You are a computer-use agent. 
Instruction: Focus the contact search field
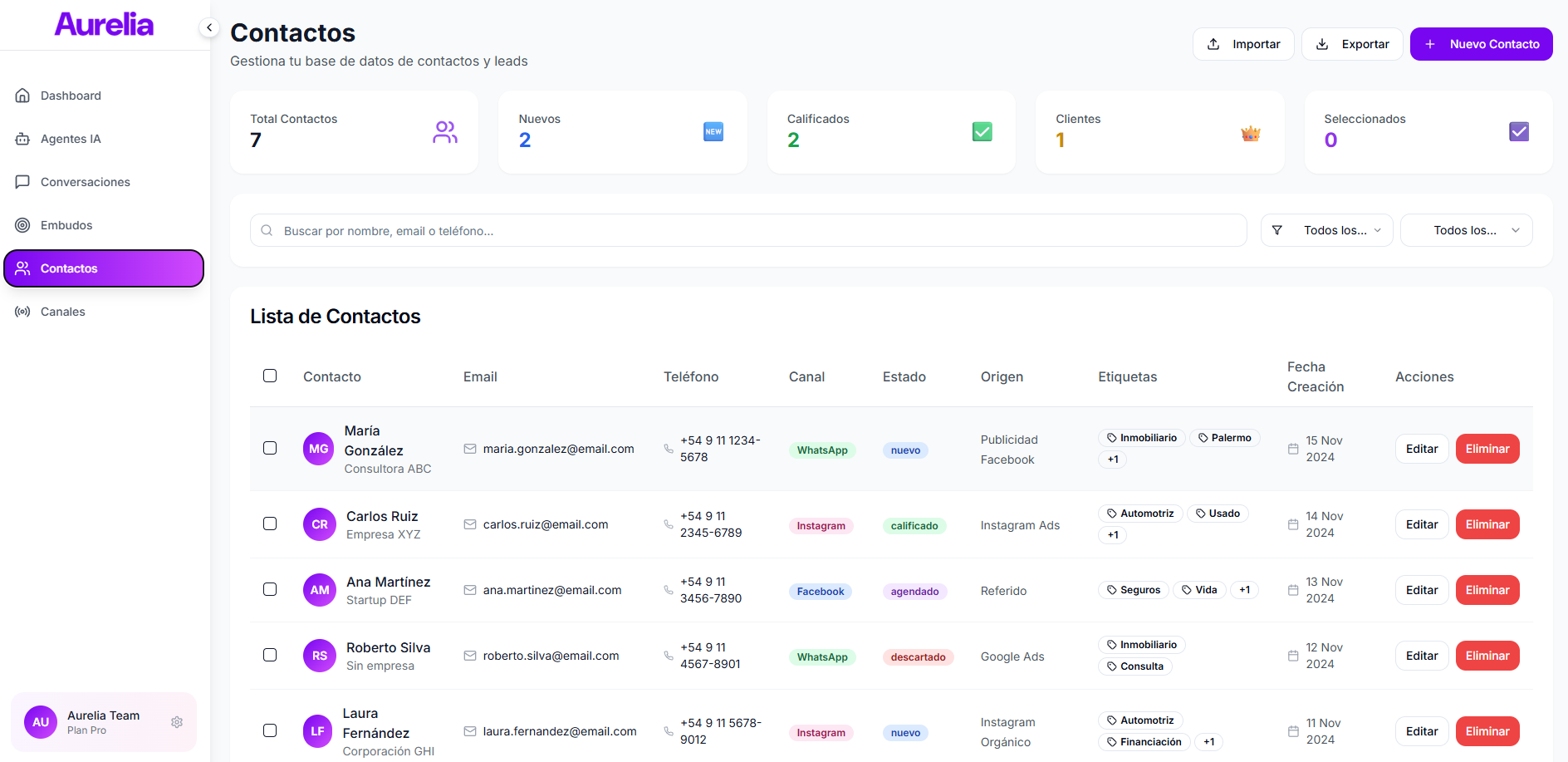[747, 231]
